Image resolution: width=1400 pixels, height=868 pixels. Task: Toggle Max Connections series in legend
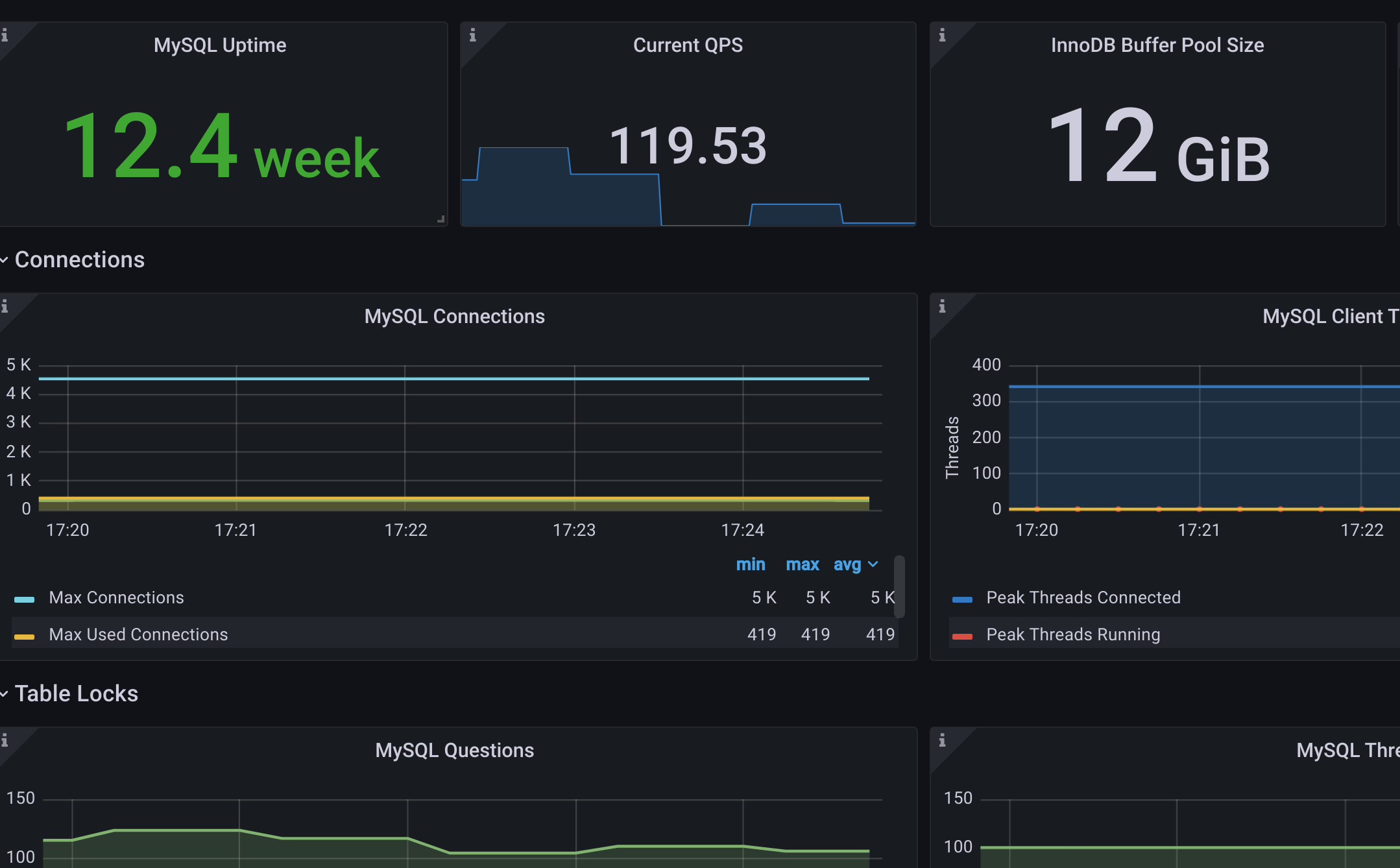(x=117, y=597)
